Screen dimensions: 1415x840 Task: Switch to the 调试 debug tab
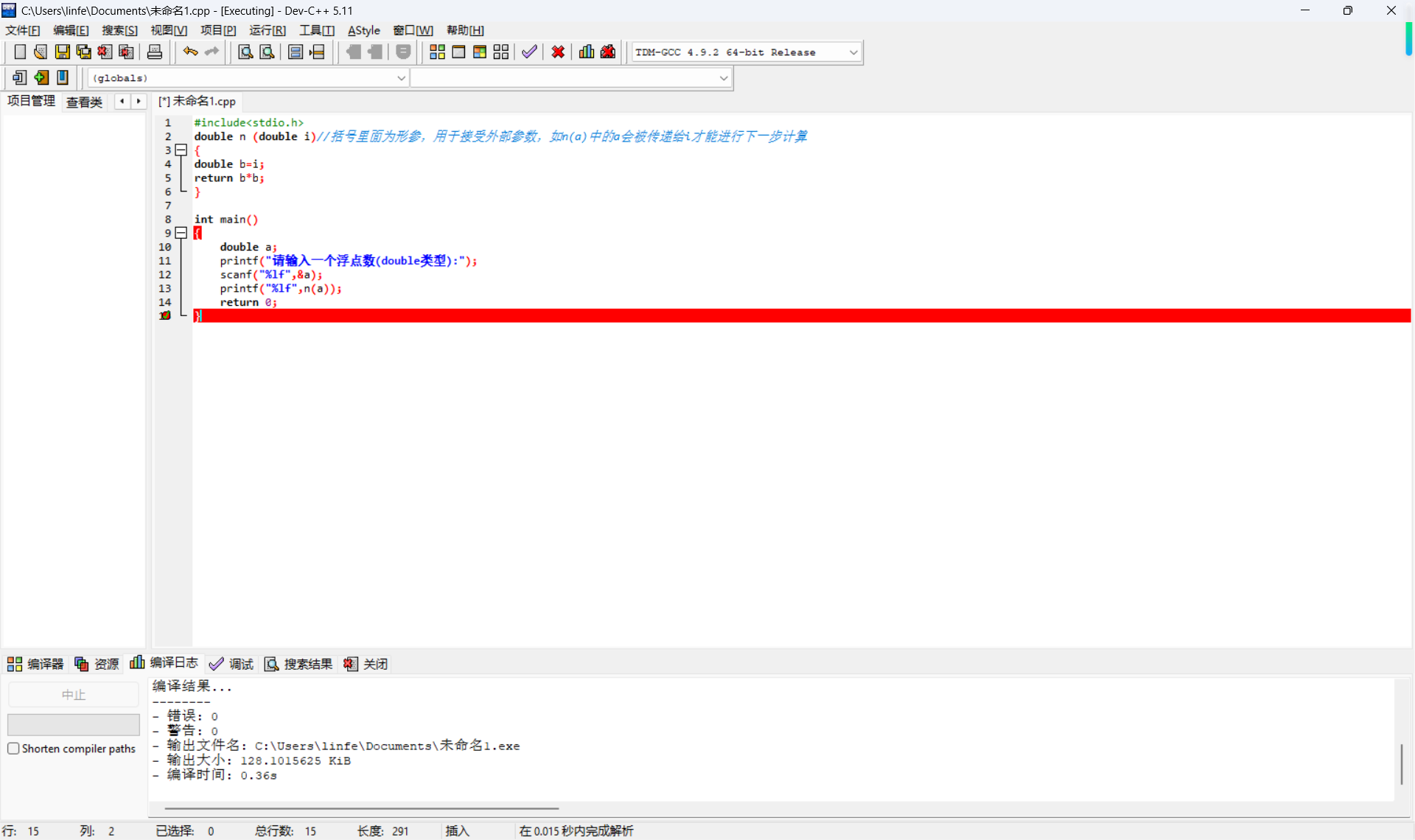pos(231,664)
